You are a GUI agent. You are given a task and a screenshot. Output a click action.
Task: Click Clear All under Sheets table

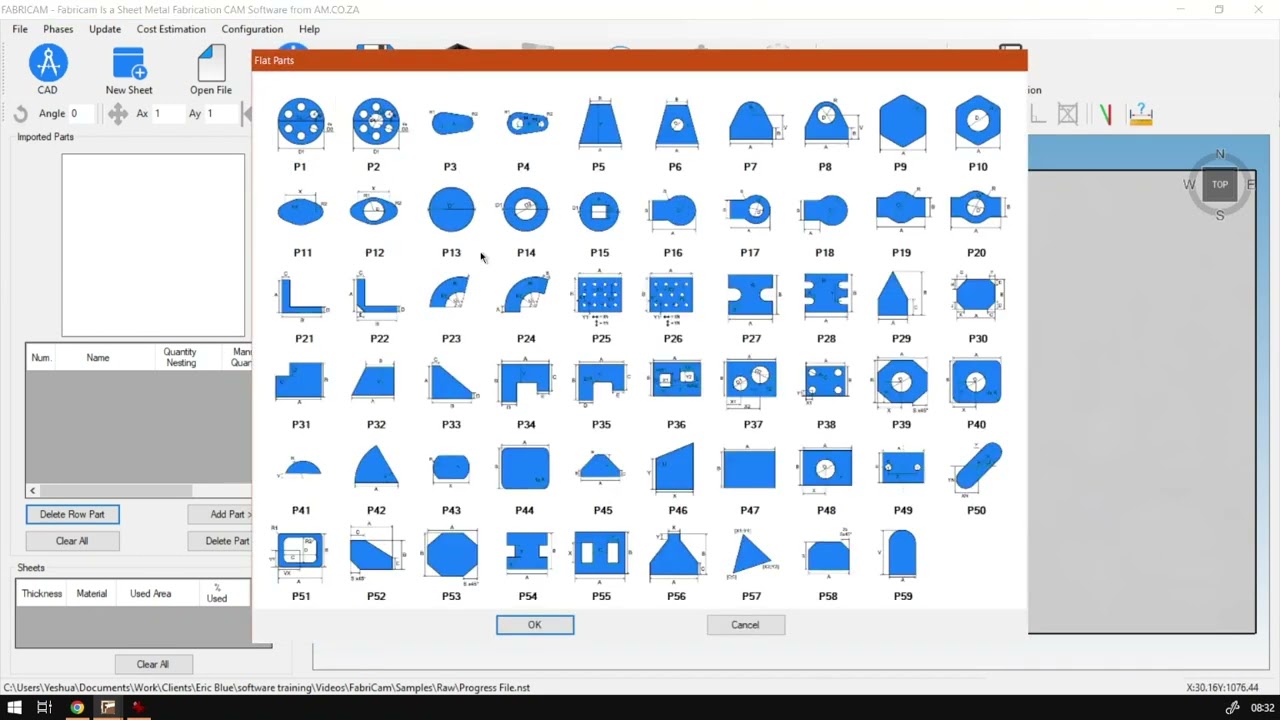pyautogui.click(x=153, y=664)
